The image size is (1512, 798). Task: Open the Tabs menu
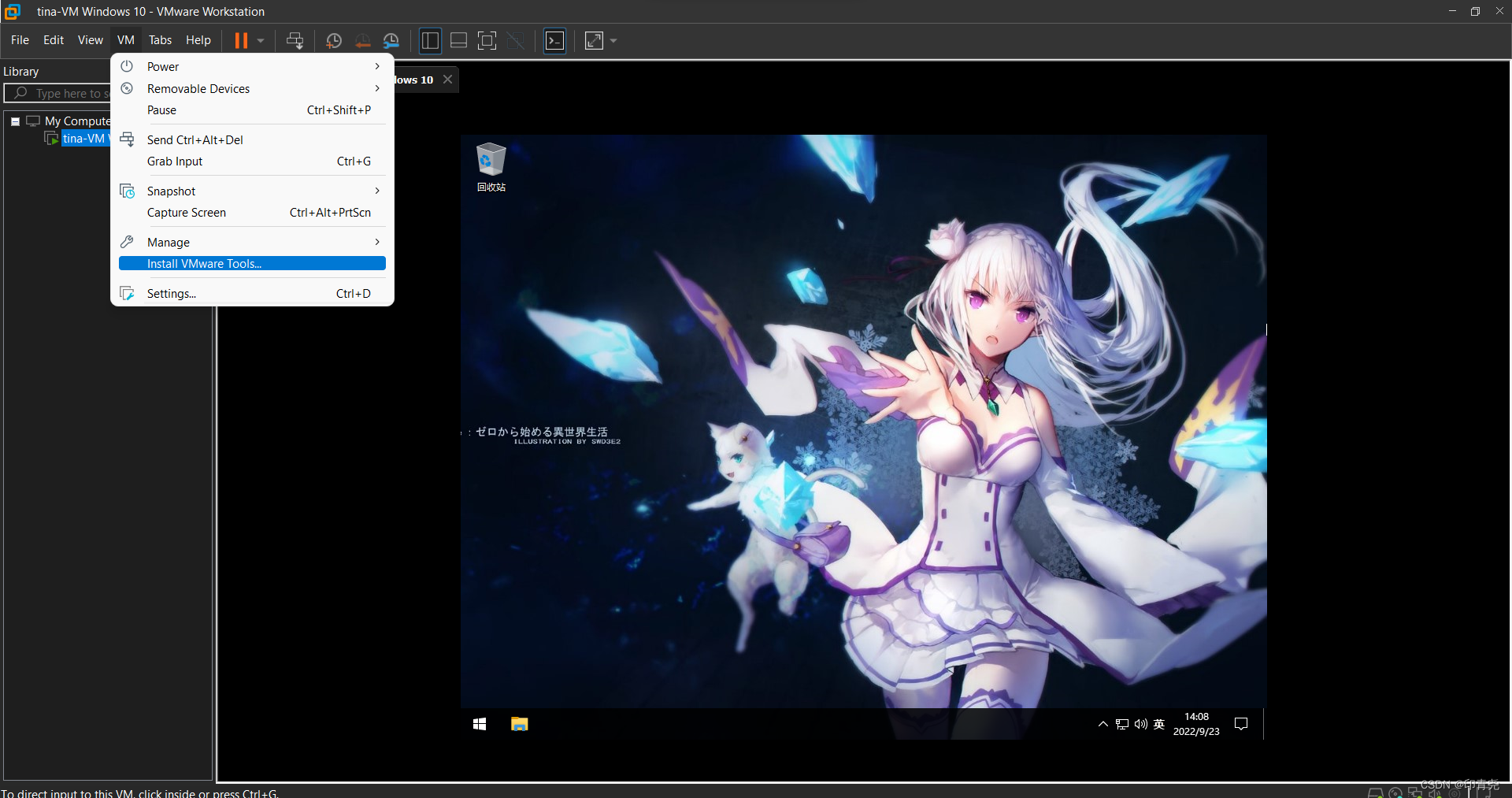(160, 40)
